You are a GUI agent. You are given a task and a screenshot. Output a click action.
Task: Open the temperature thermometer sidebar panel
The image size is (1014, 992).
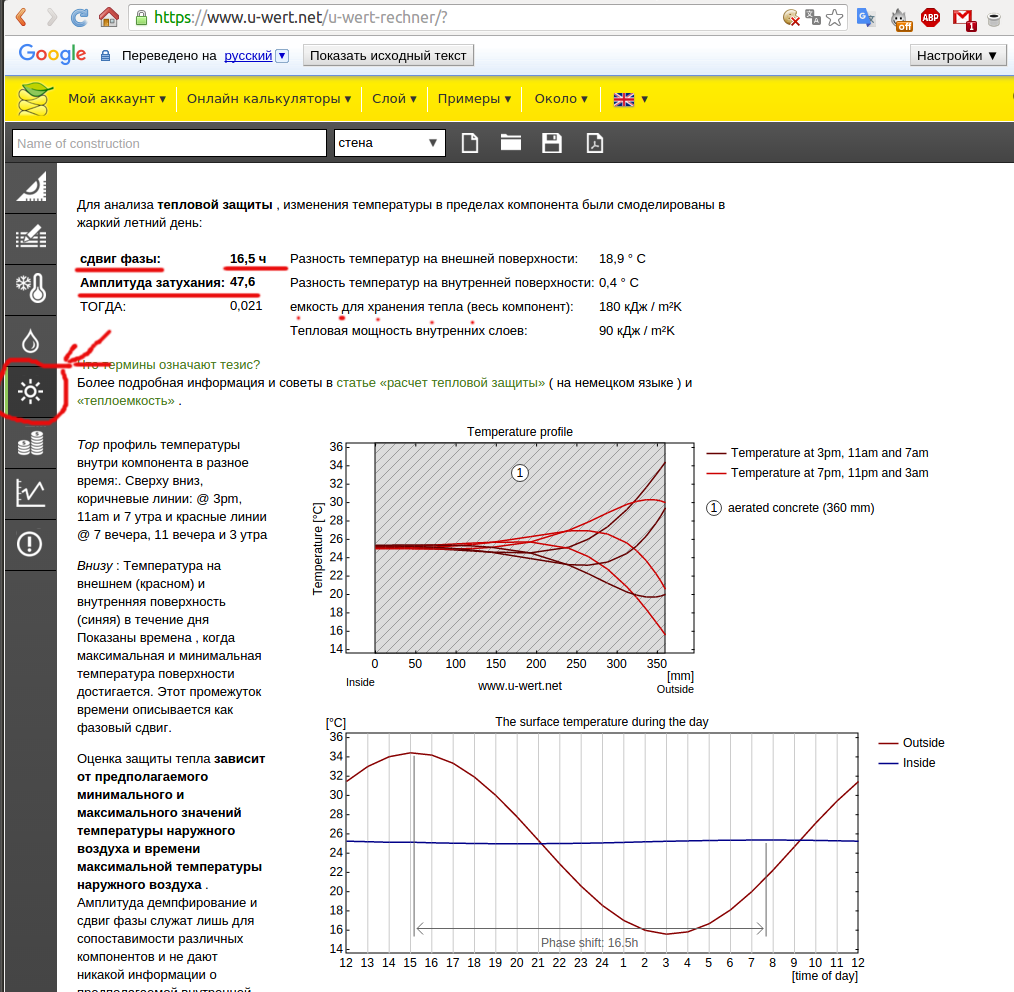click(30, 288)
